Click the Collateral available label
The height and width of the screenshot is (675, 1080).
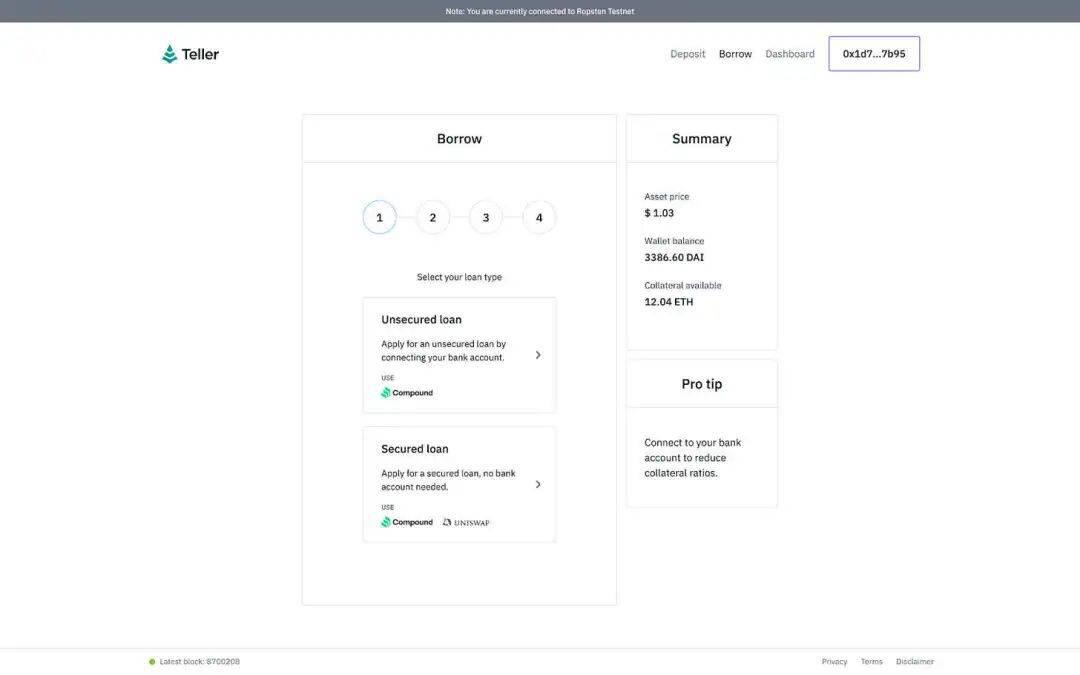(x=683, y=285)
